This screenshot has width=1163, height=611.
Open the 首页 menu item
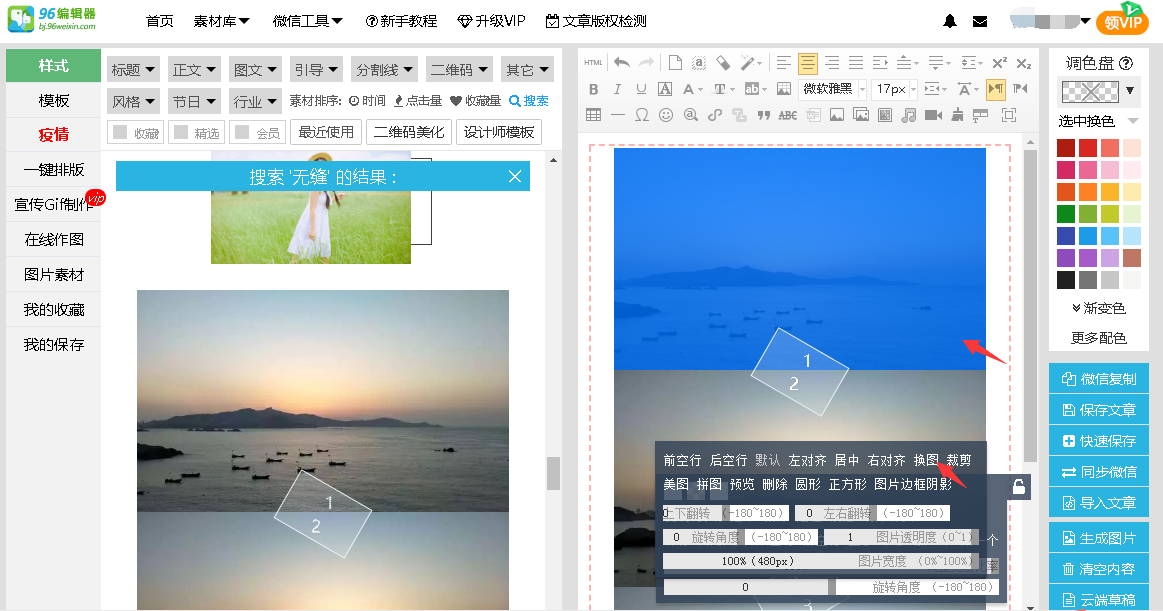pyautogui.click(x=159, y=22)
